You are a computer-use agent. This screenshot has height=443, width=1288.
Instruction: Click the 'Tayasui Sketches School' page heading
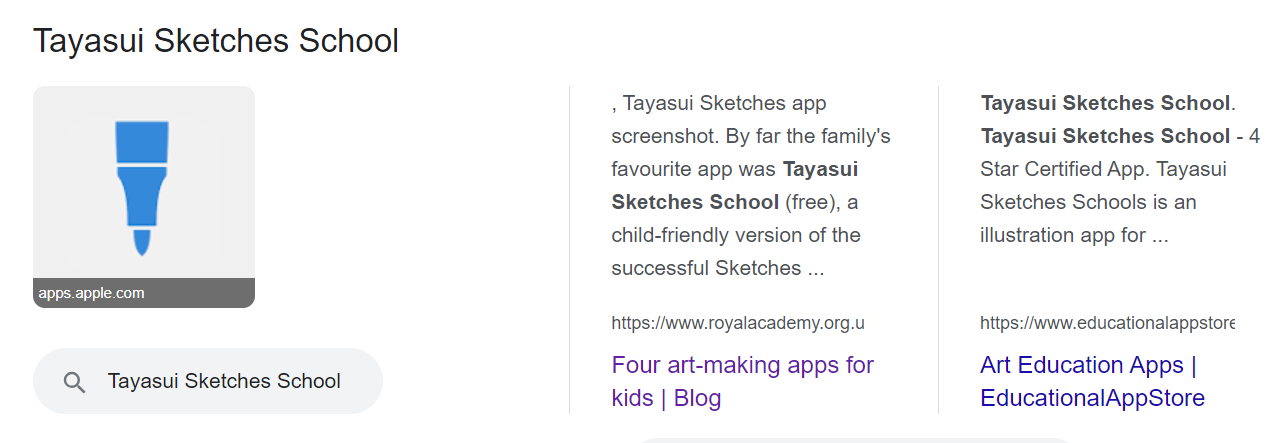pos(216,41)
